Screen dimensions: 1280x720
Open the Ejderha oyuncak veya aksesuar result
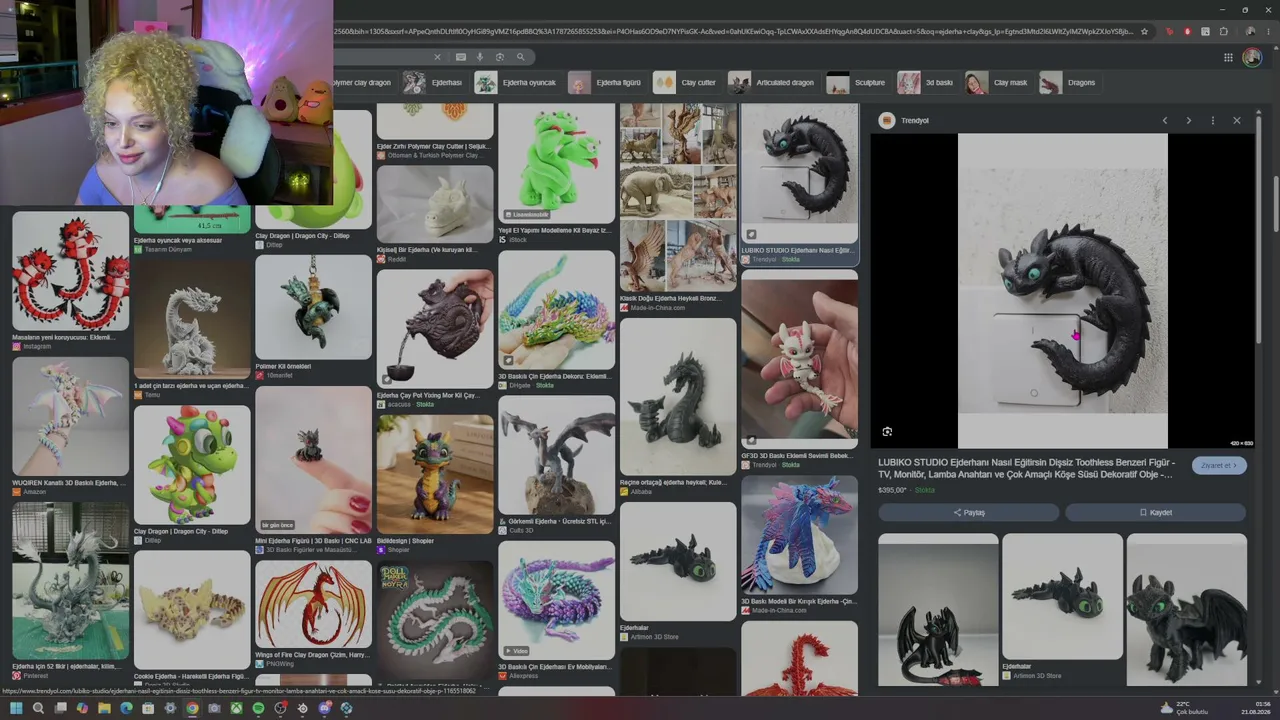click(x=192, y=228)
